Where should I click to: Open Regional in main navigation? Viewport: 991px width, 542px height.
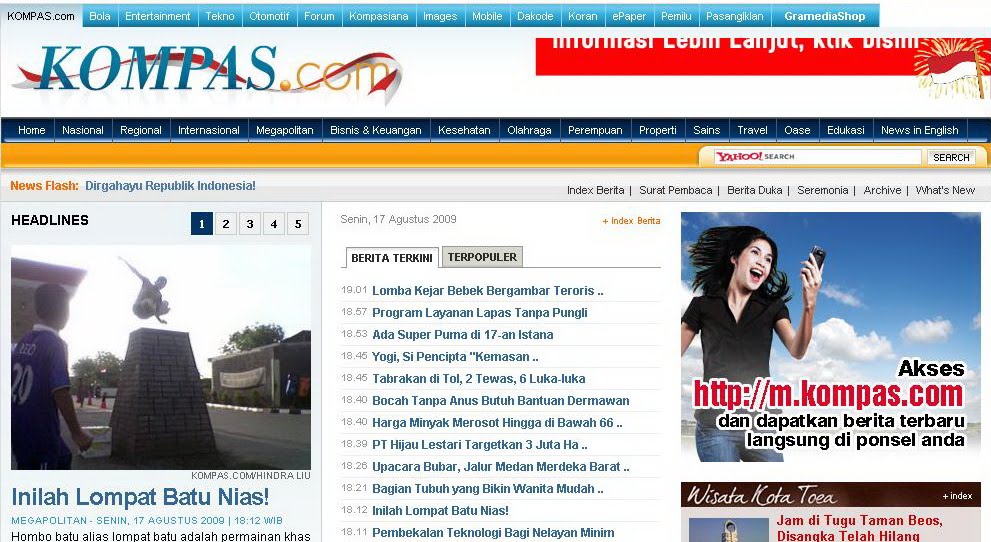pyautogui.click(x=141, y=130)
